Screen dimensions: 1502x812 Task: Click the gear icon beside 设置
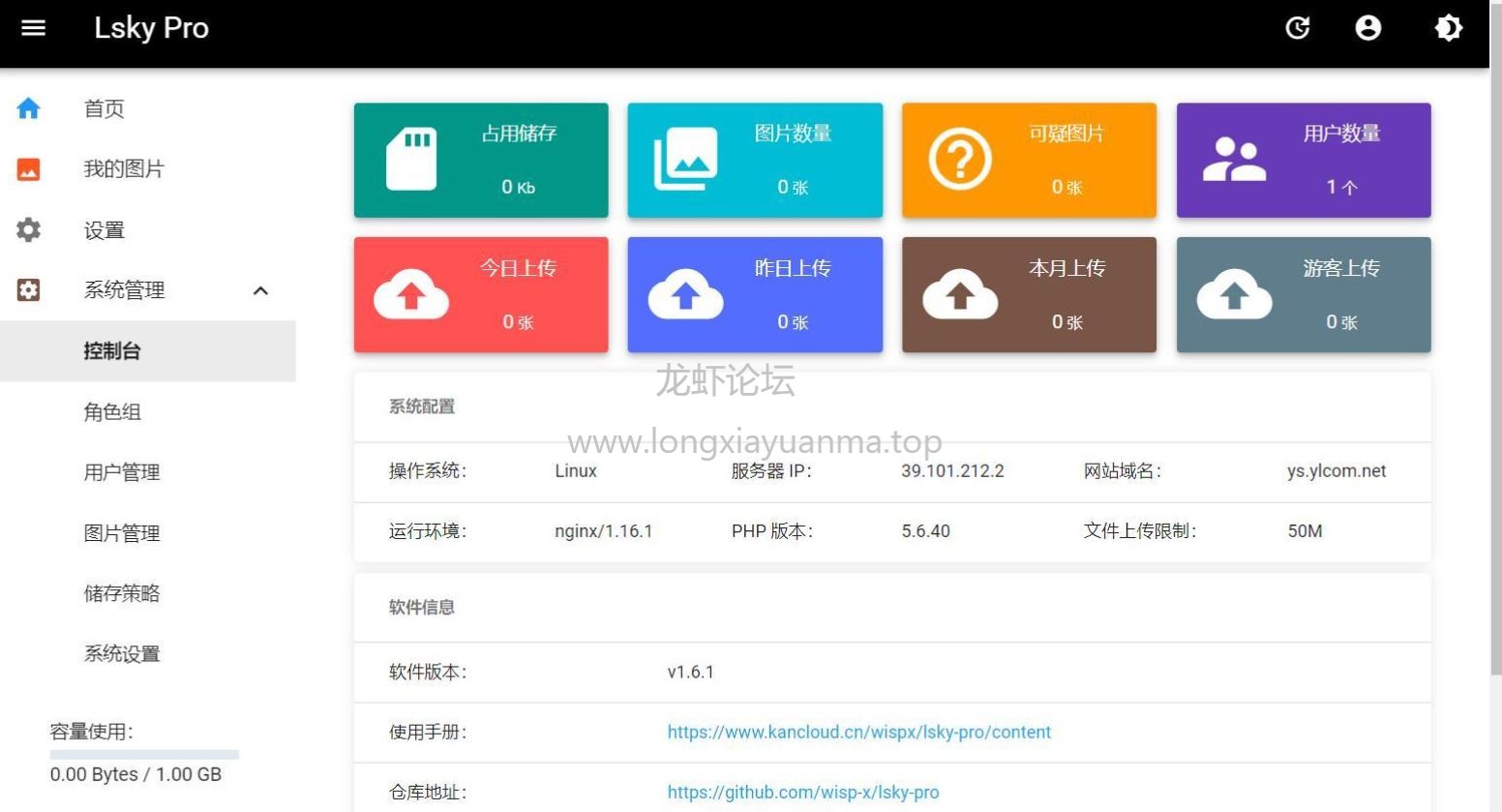[29, 229]
